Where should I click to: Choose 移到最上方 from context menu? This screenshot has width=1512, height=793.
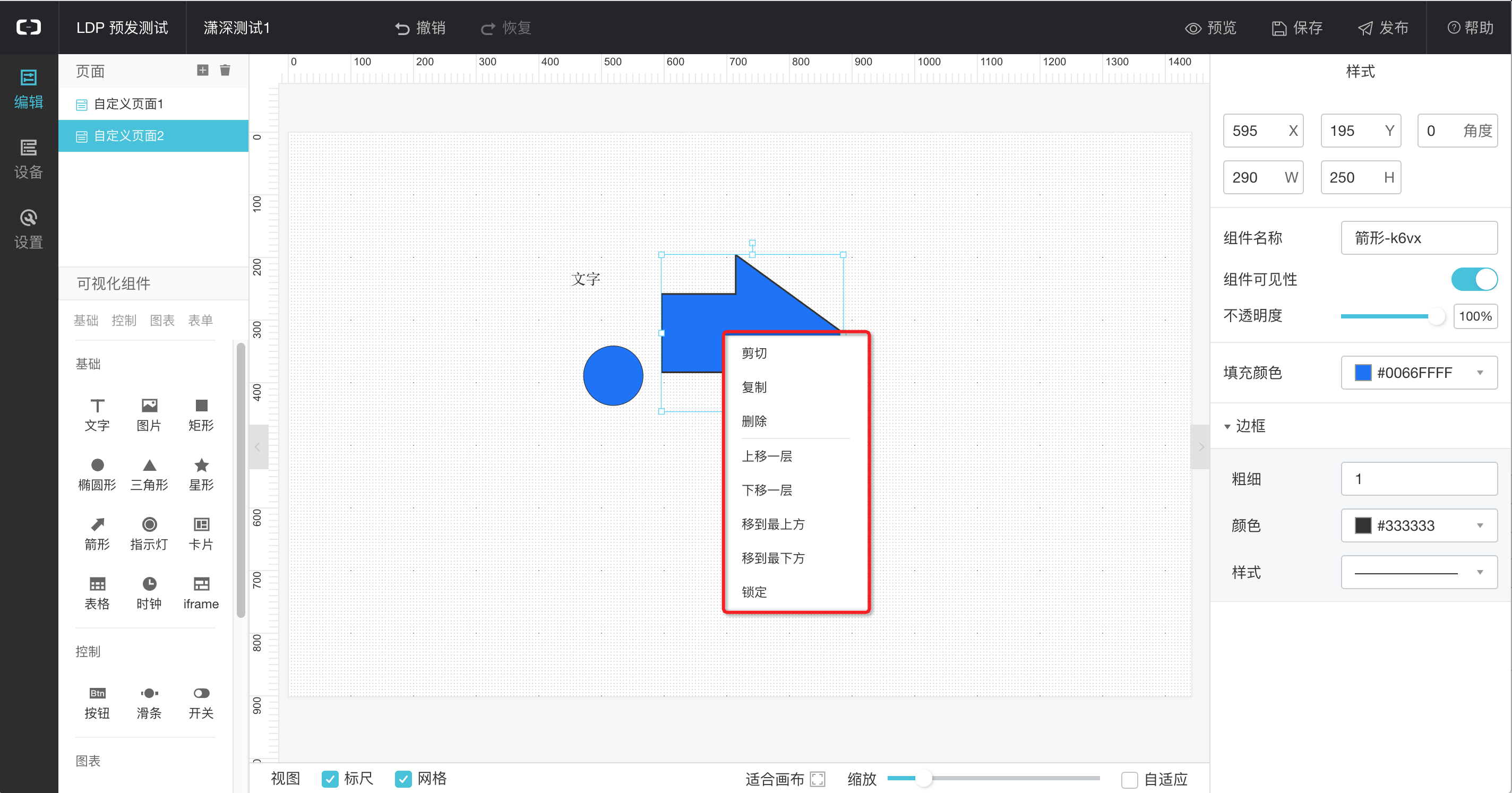click(773, 524)
